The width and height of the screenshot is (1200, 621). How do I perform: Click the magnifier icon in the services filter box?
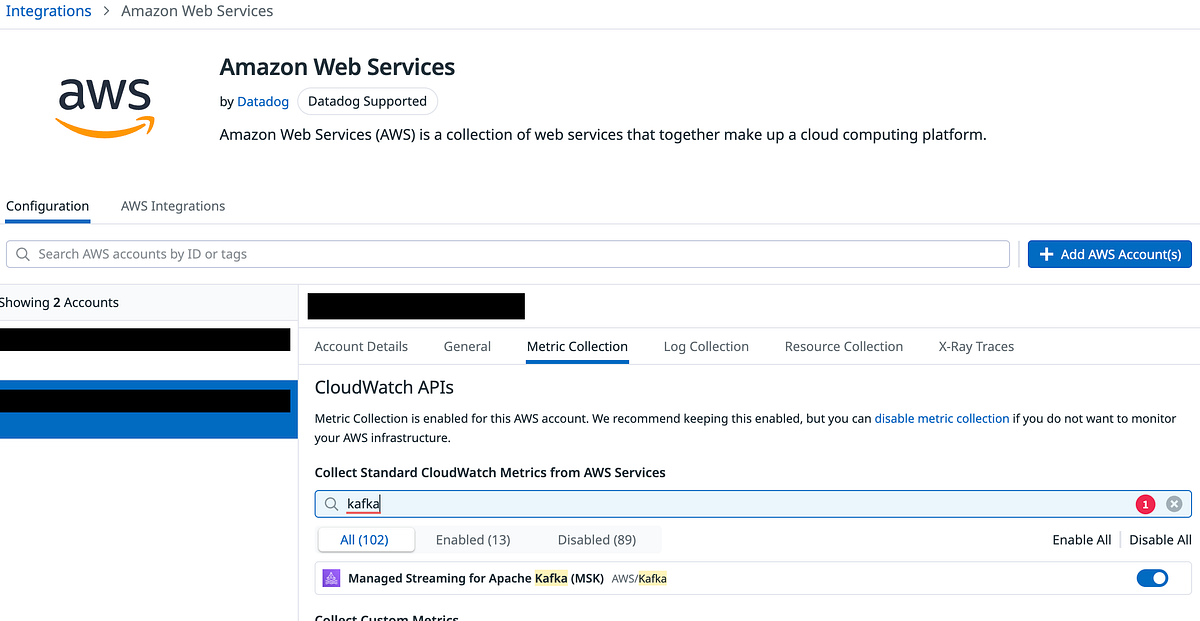(330, 504)
